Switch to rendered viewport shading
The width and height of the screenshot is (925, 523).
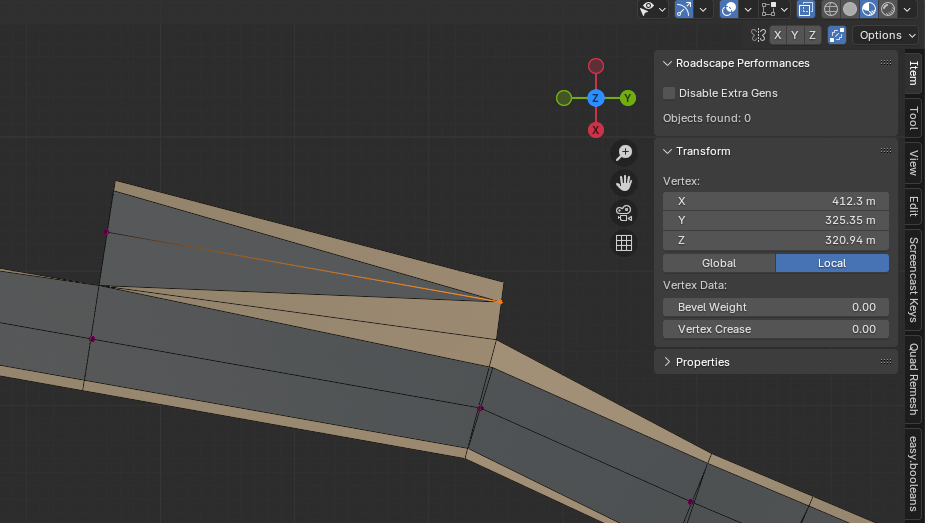(x=888, y=9)
